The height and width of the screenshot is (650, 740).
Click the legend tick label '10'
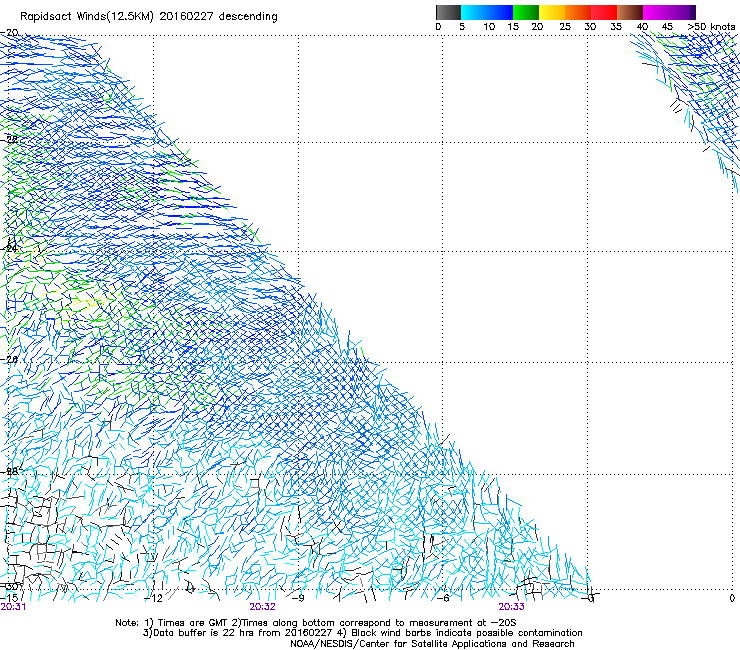489,27
